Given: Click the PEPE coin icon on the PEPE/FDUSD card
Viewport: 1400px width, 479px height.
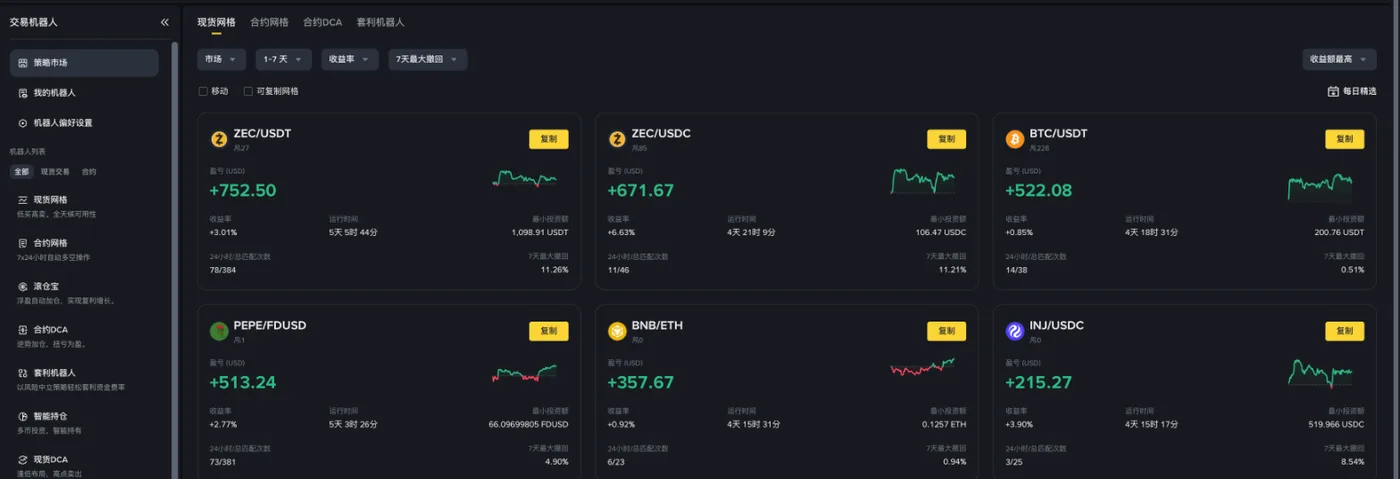Looking at the screenshot, I should (219, 331).
